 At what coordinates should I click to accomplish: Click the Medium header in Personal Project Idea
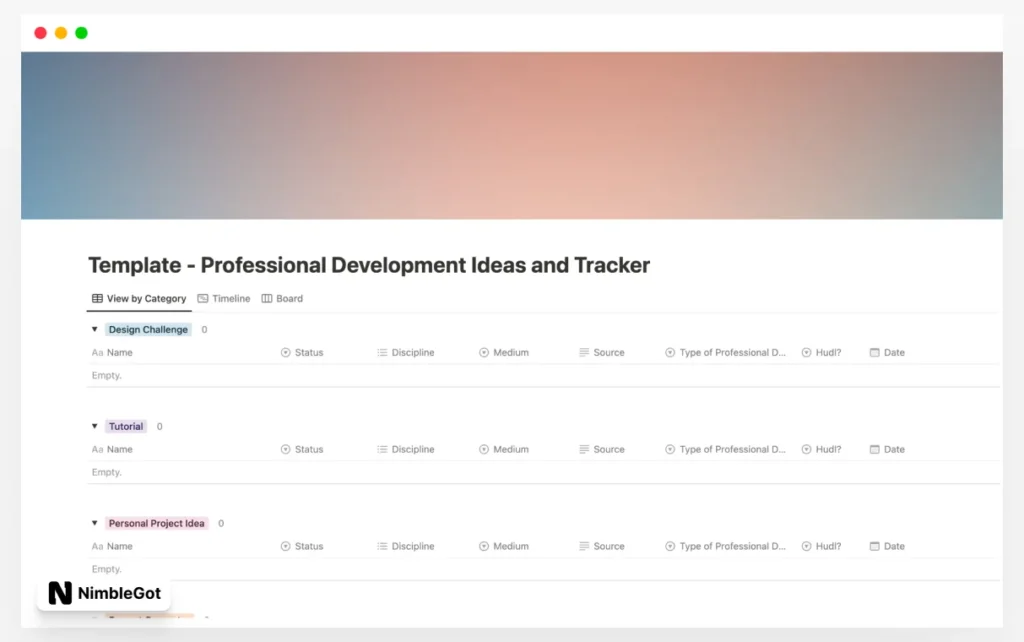point(504,546)
